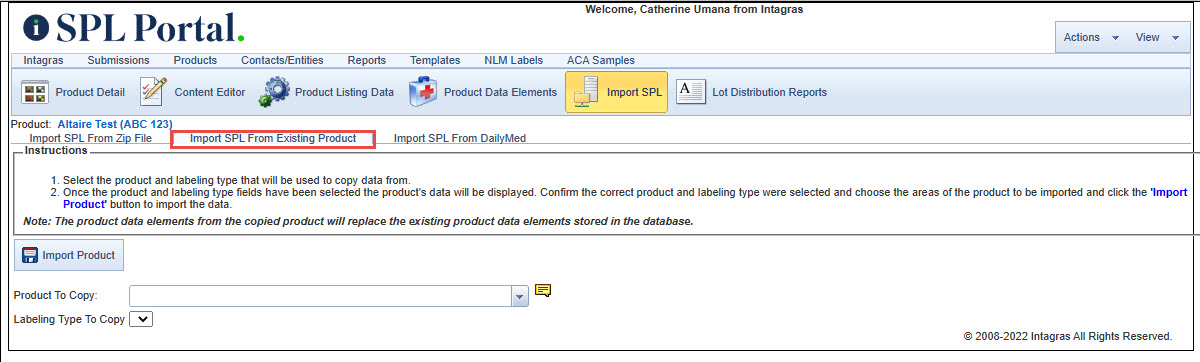Click the yellow note icon beside Product To Copy
The width and height of the screenshot is (1200, 362).
click(543, 291)
